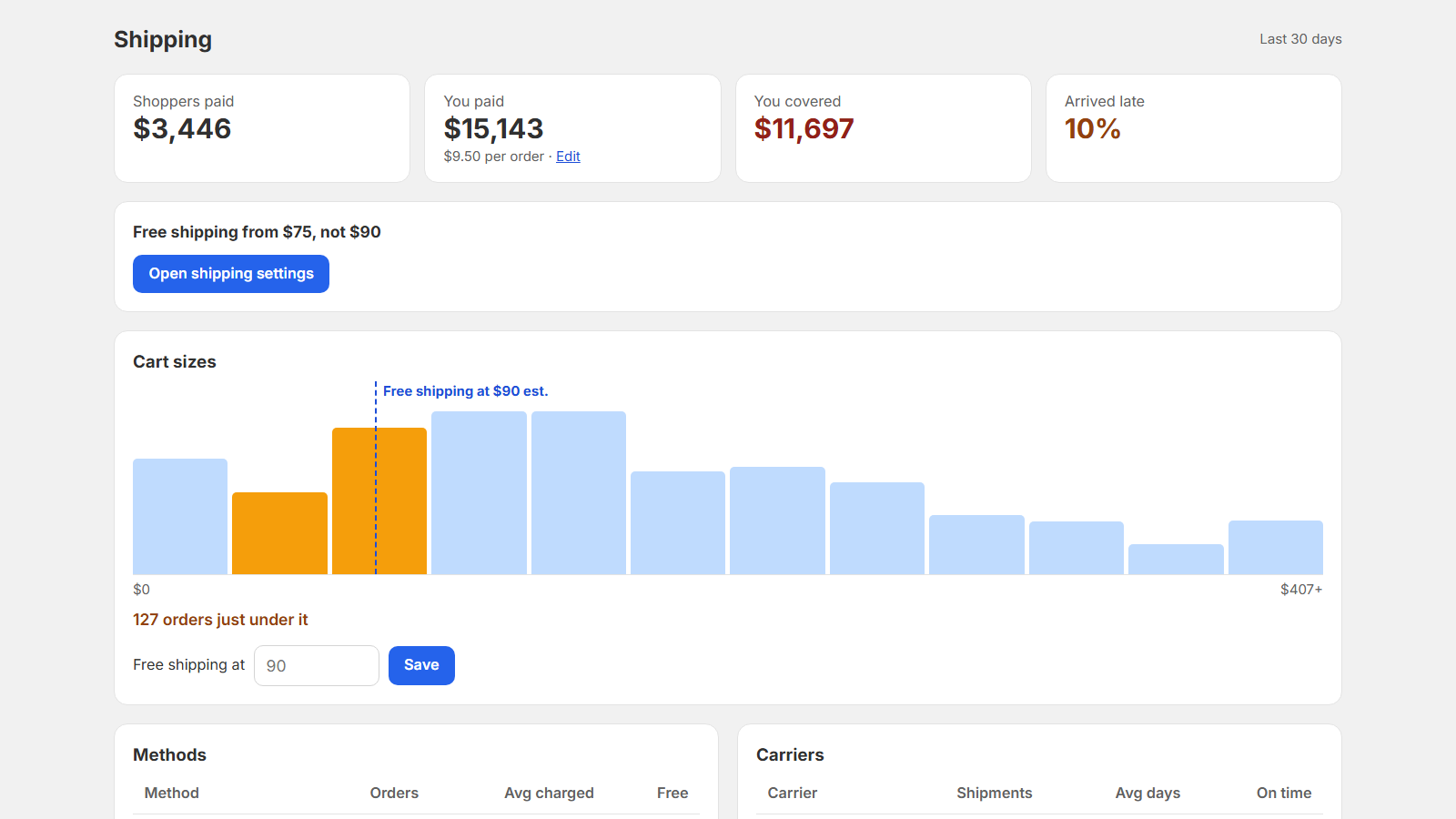Viewport: 1456px width, 819px height.
Task: Click the Arrived late 10% value
Action: click(x=1092, y=128)
